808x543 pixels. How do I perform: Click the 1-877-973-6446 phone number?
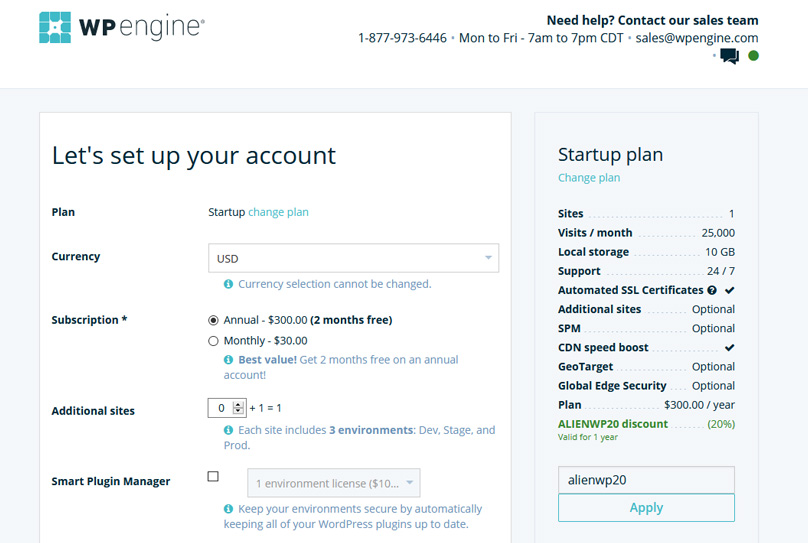(402, 38)
